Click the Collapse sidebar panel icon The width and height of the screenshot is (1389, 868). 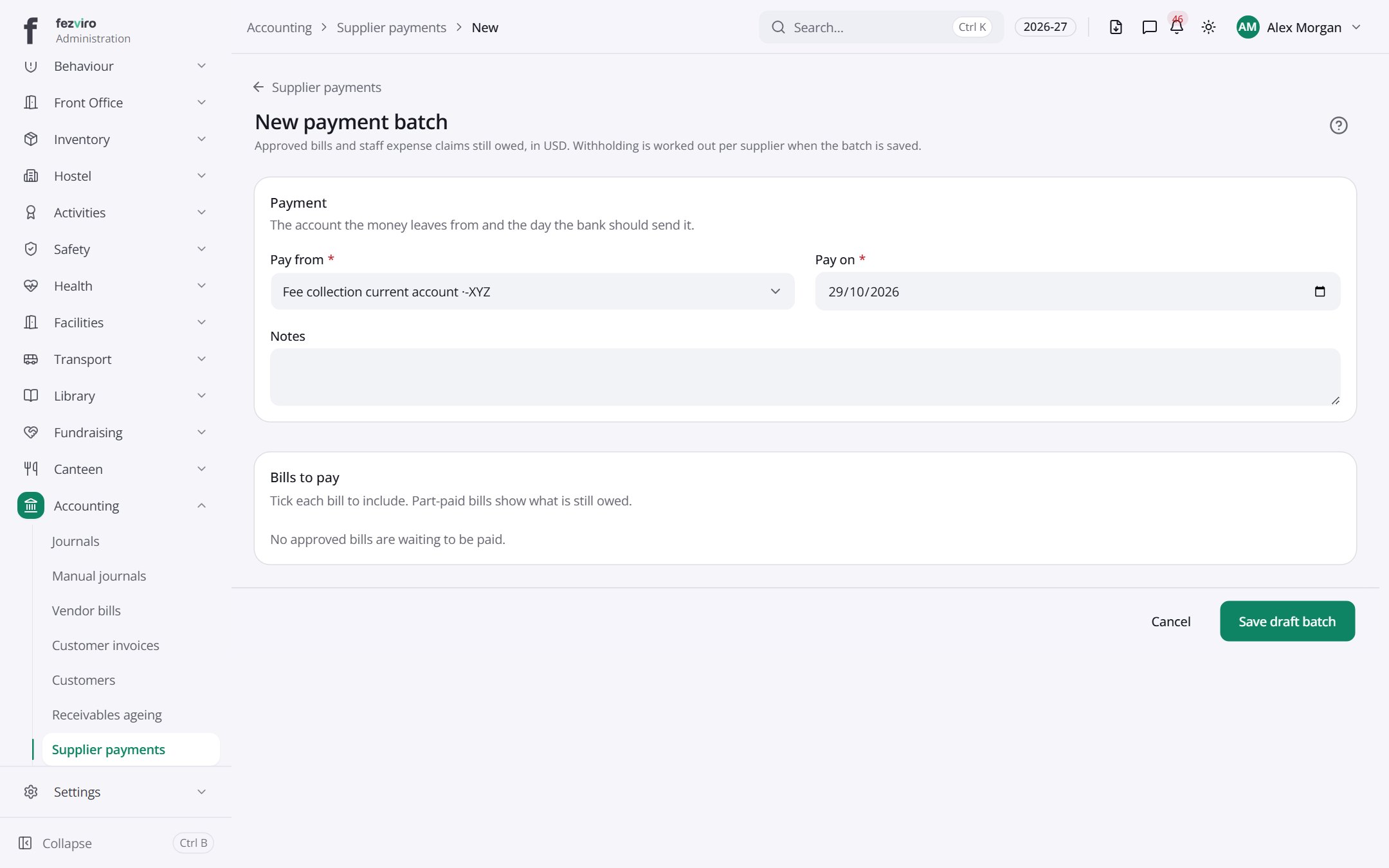tap(25, 843)
